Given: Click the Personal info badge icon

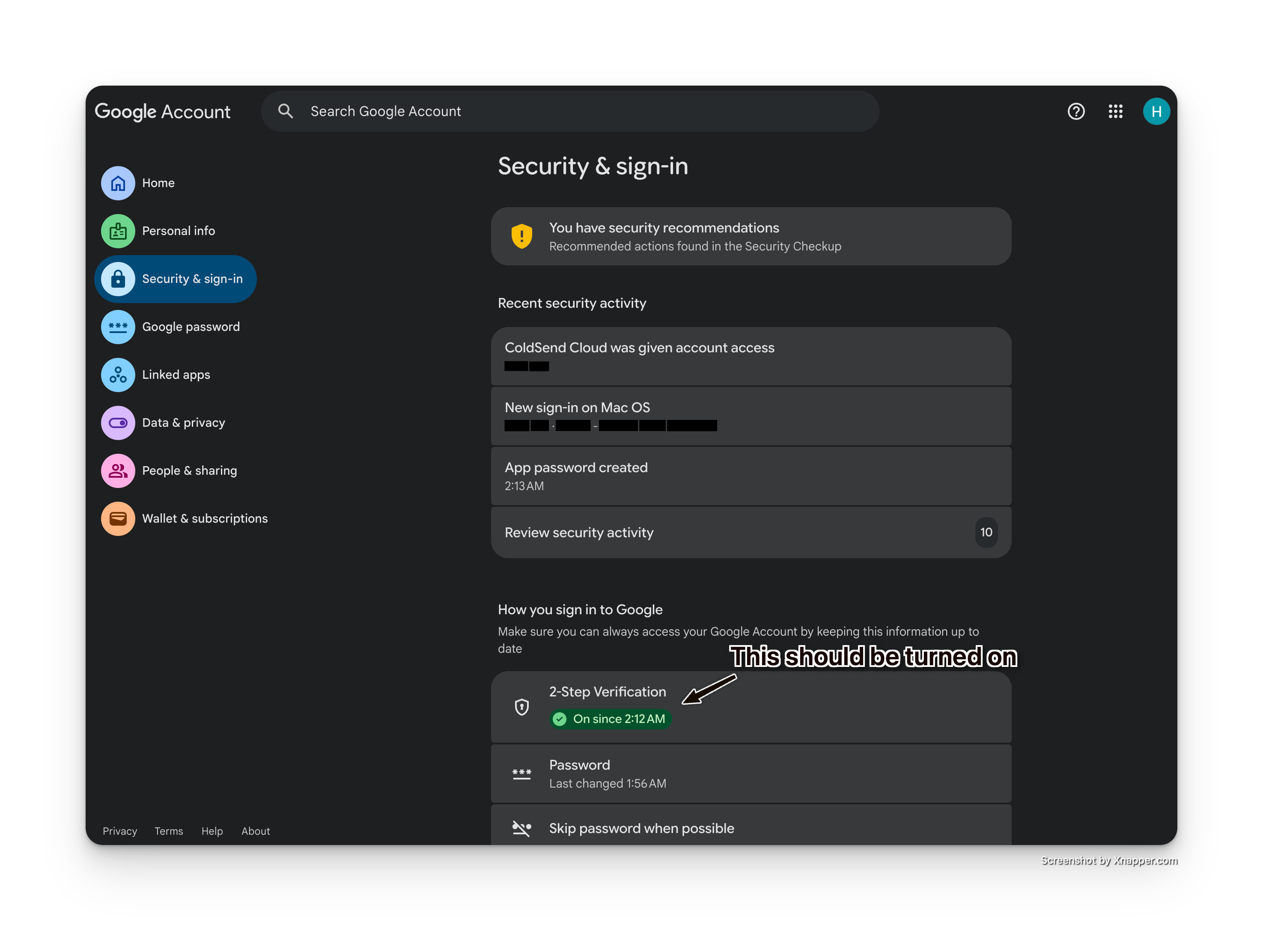Looking at the screenshot, I should pos(118,231).
